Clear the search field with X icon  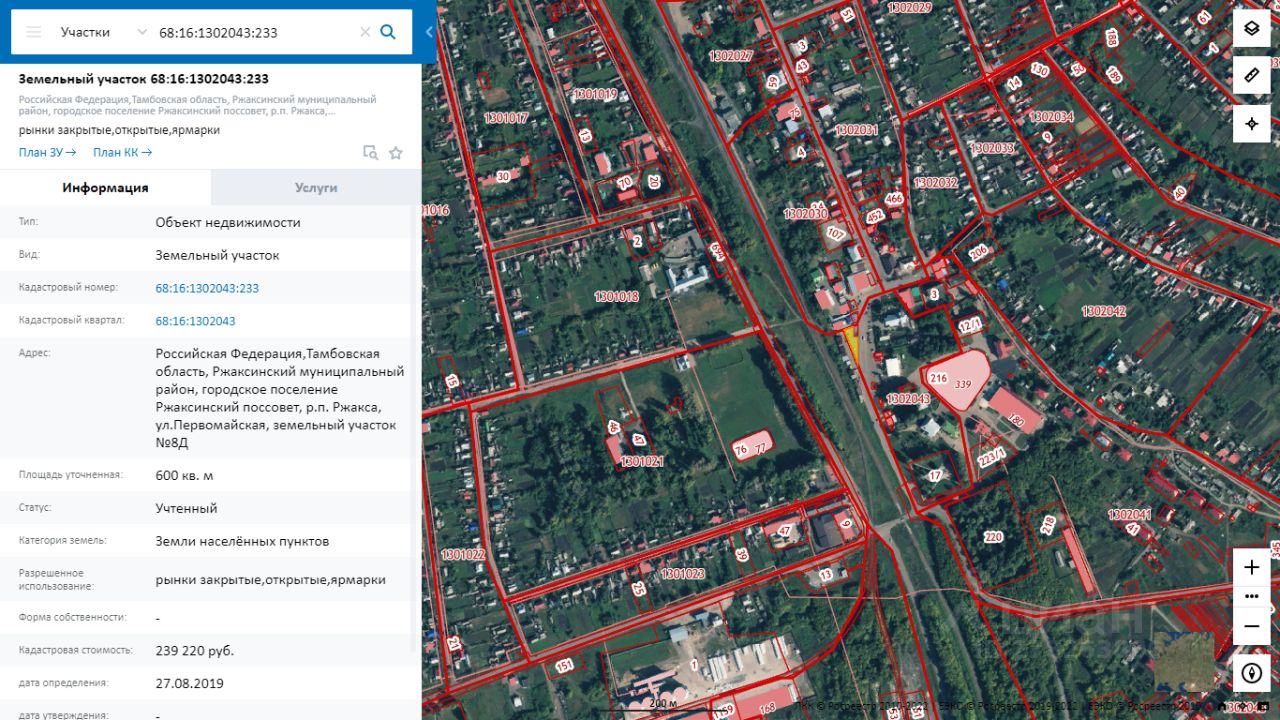click(x=365, y=32)
